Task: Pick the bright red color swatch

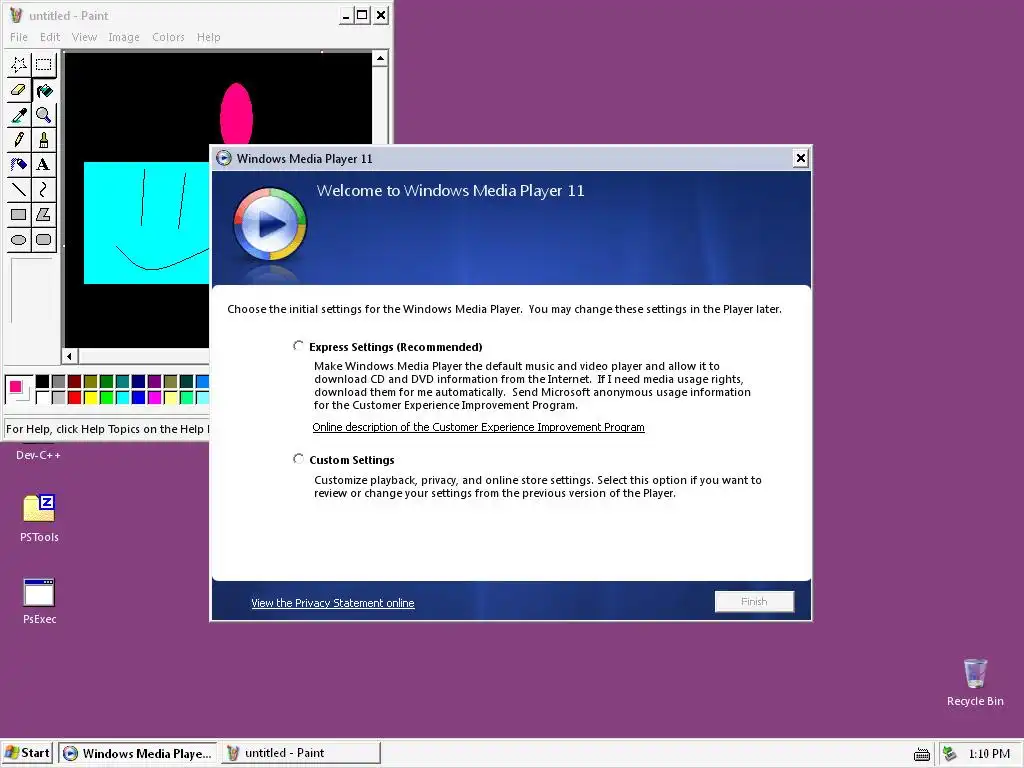Action: coord(74,397)
